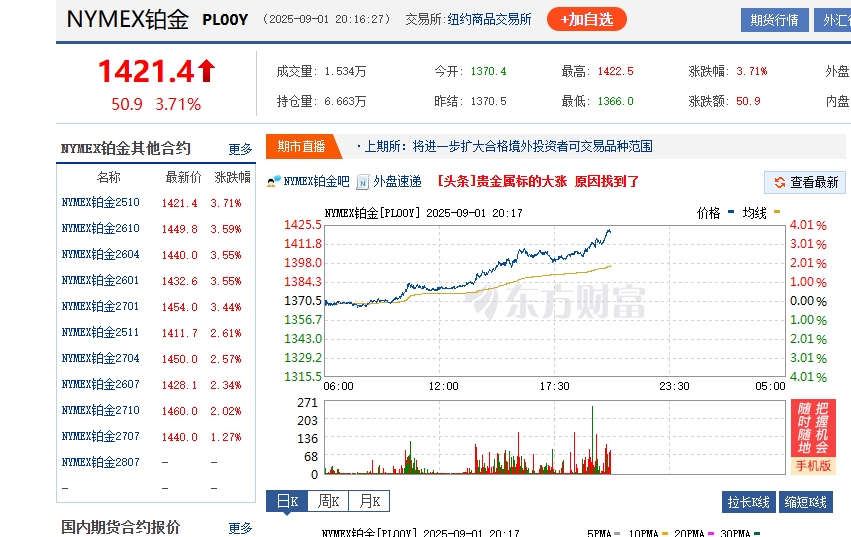
Task: Click the 1460.0 price for NYMEX铂金2710
Action: click(180, 412)
